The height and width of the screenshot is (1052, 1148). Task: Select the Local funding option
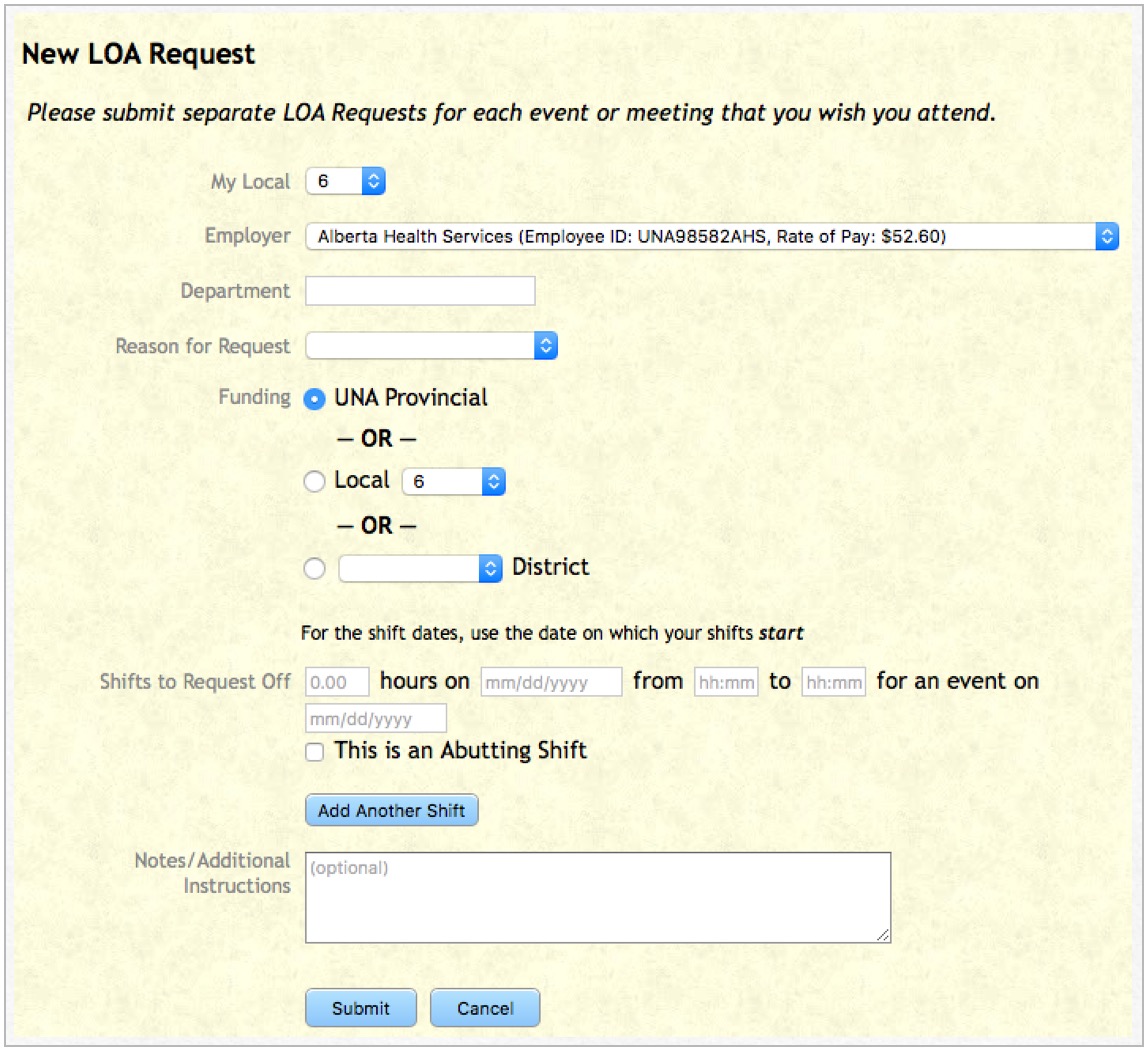coord(313,481)
